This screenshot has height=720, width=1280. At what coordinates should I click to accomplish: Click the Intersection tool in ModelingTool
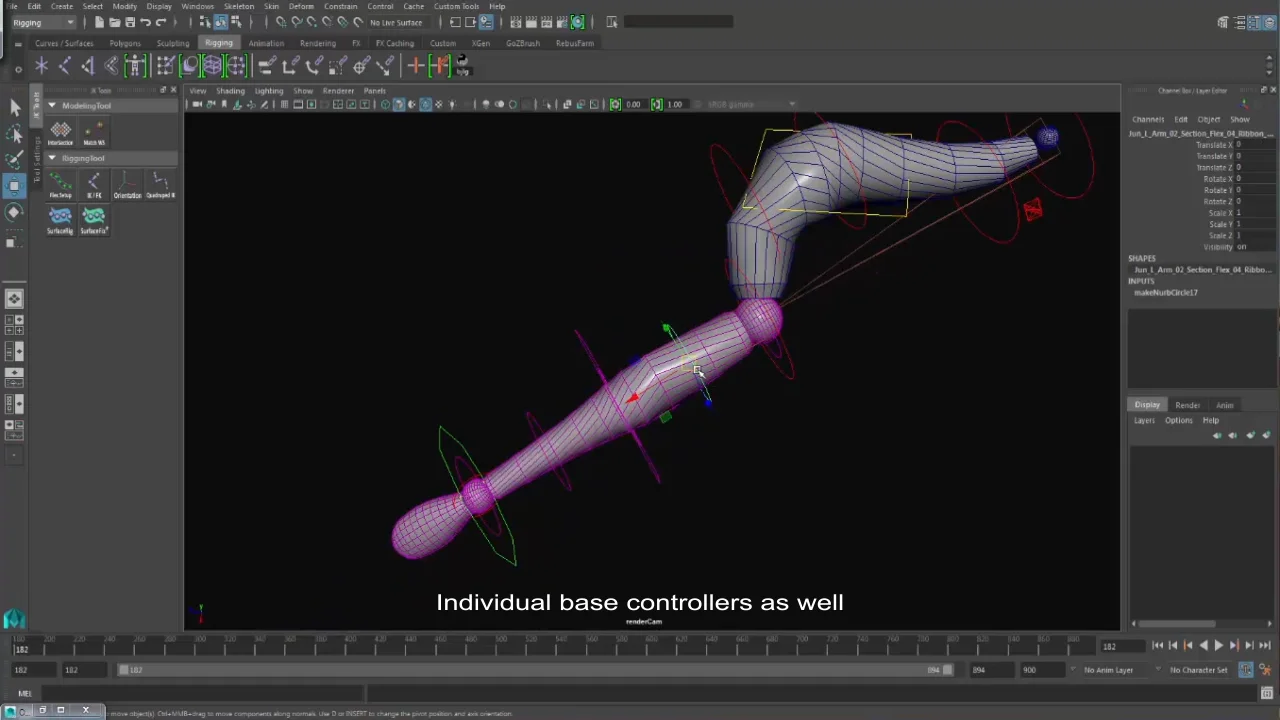point(60,131)
